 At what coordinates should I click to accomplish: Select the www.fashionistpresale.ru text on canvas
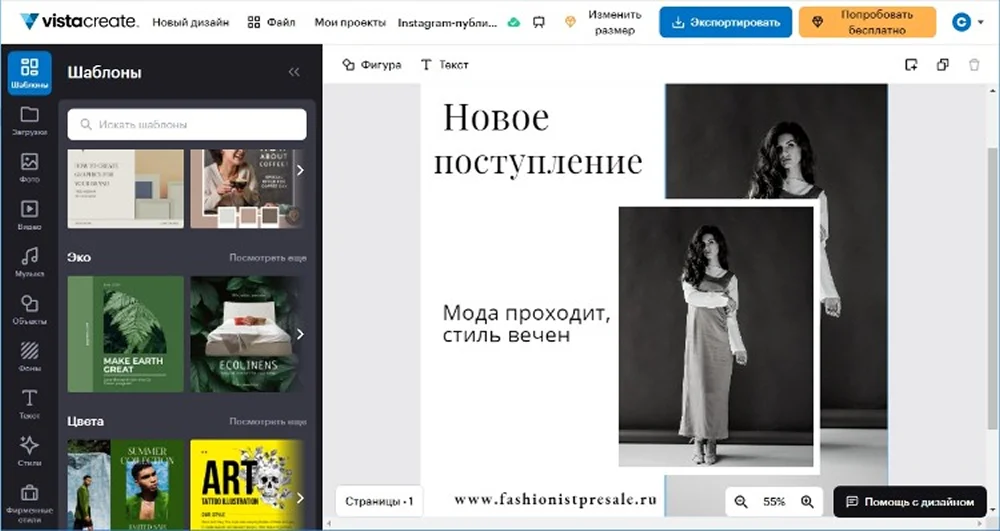tap(555, 499)
